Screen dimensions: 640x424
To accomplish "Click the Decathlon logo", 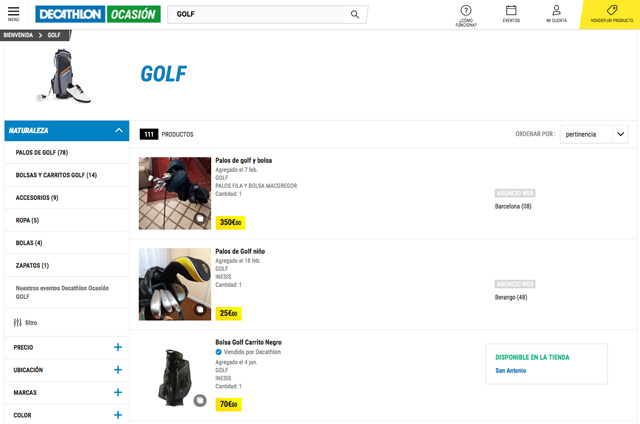I will [70, 14].
